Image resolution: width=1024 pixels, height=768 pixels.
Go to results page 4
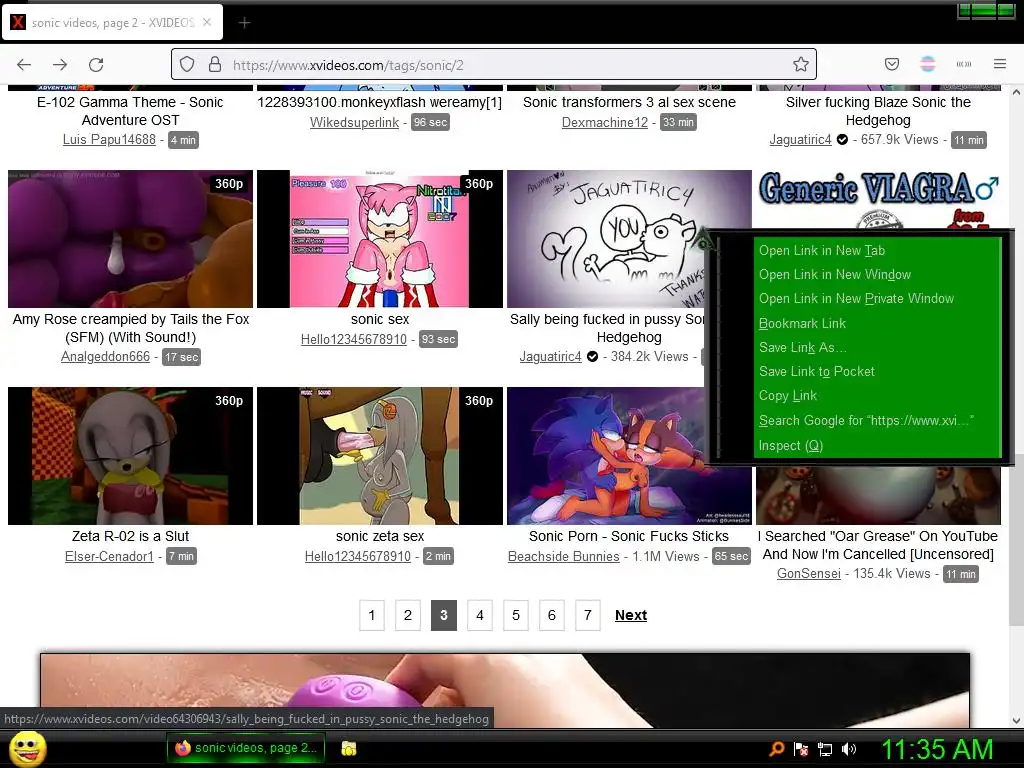(479, 615)
